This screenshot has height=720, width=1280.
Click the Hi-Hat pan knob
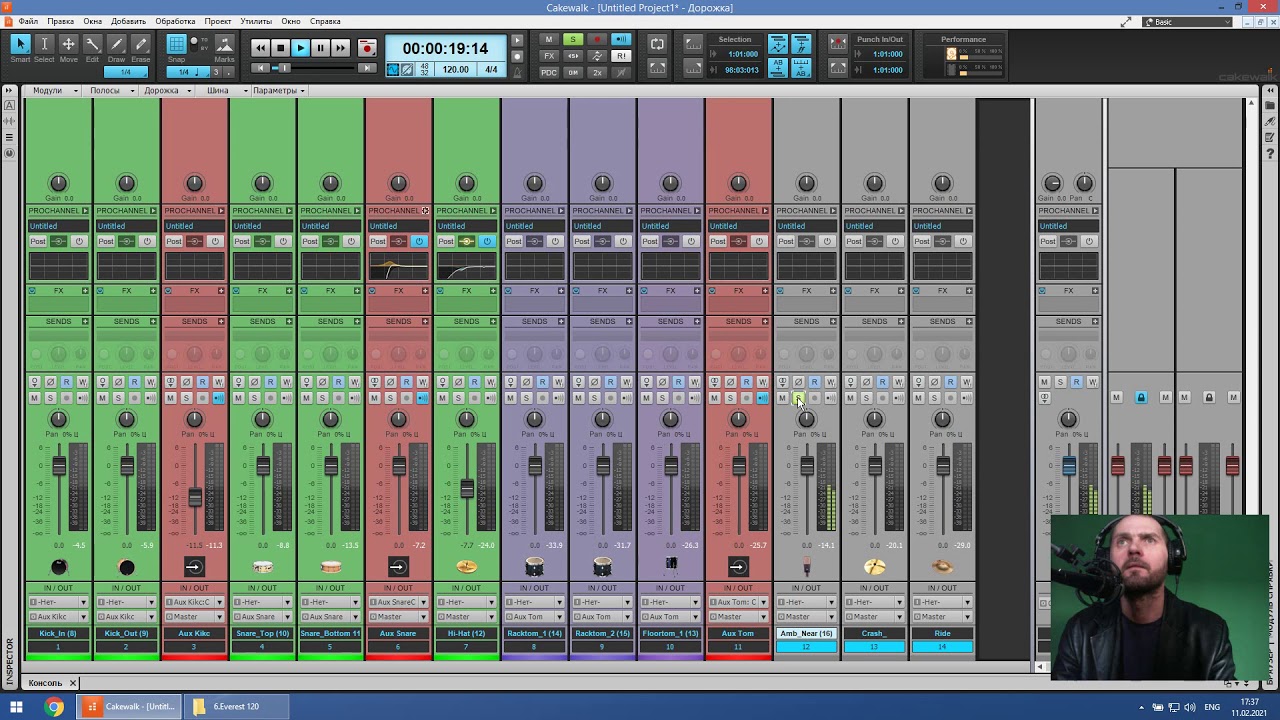click(x=466, y=419)
